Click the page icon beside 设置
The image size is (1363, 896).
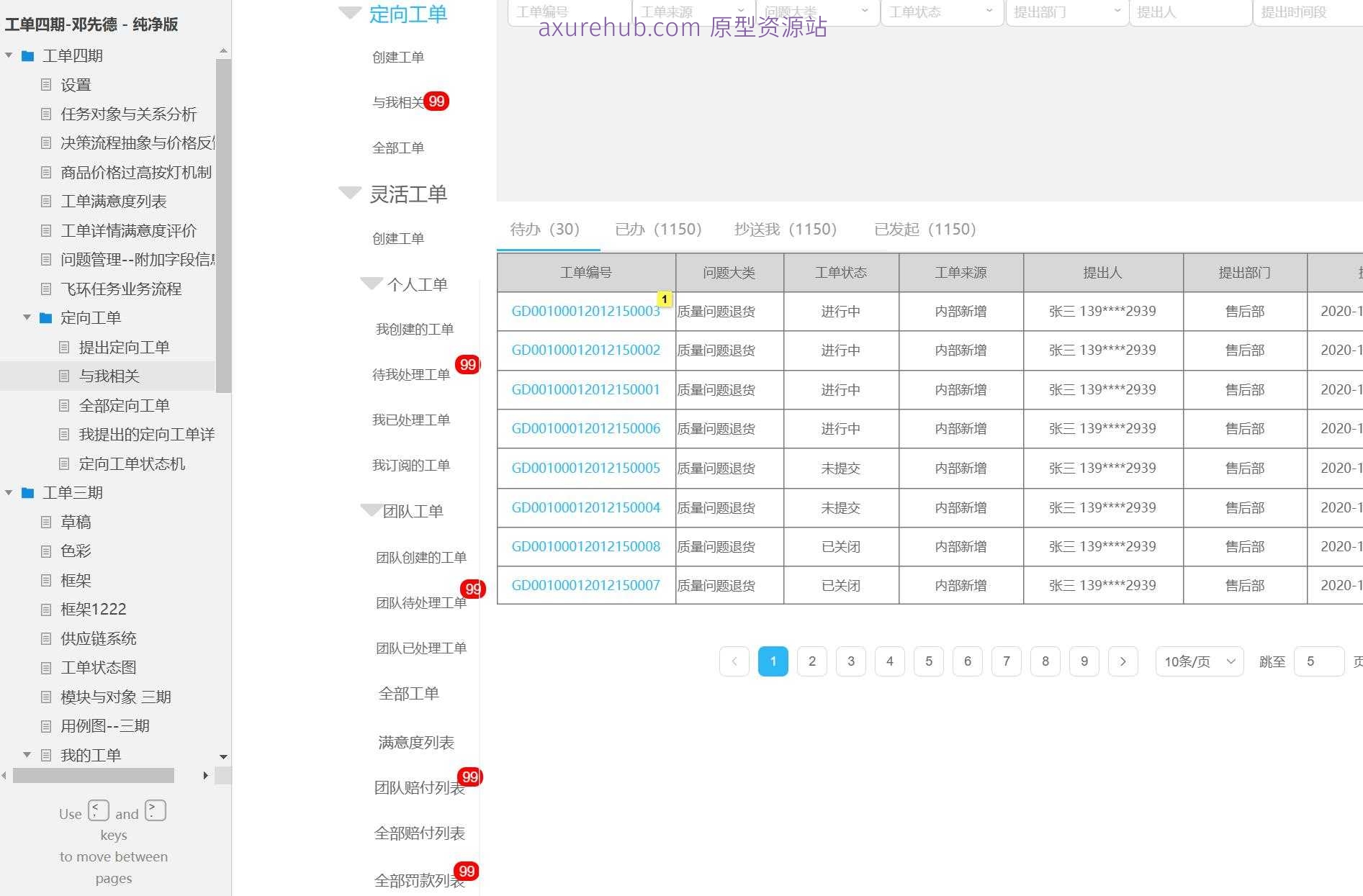pyautogui.click(x=45, y=85)
